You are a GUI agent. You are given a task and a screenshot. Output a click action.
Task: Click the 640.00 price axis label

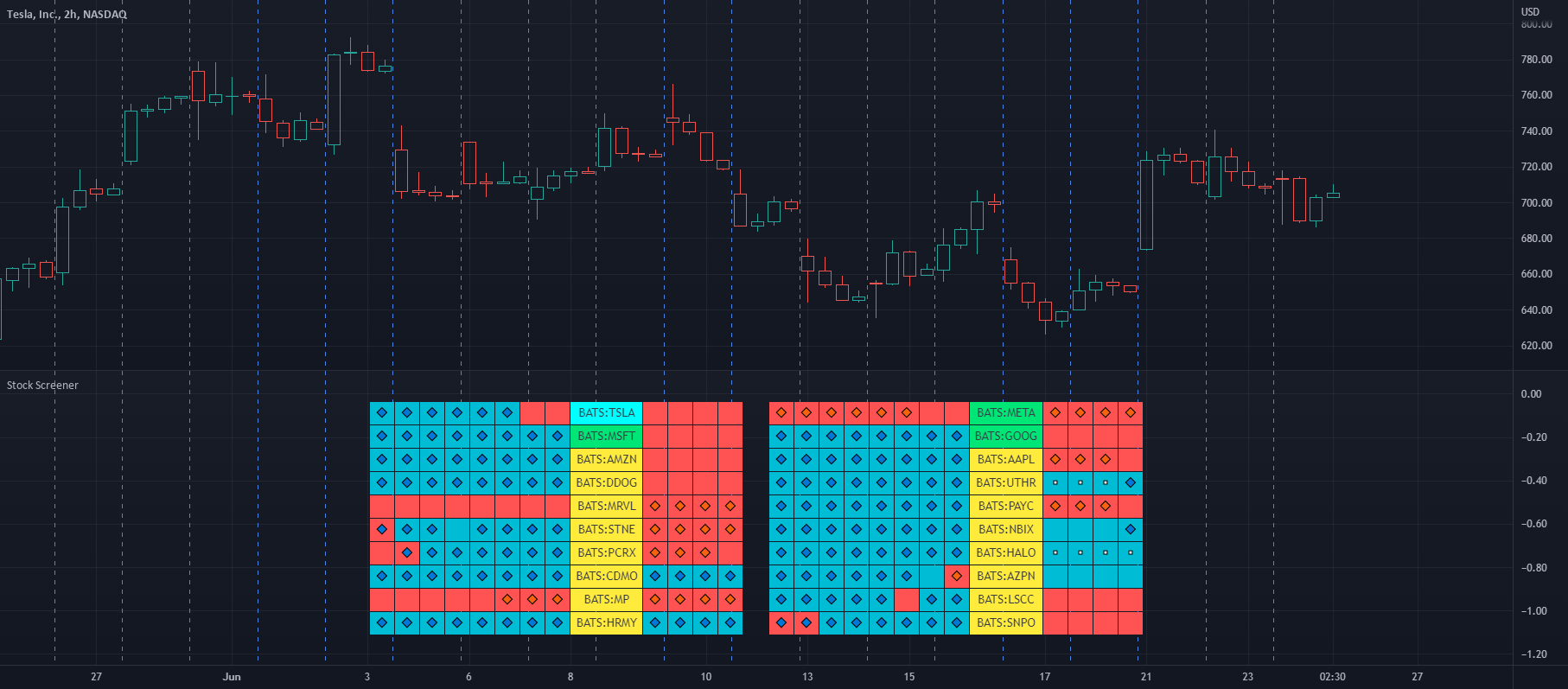click(1537, 310)
